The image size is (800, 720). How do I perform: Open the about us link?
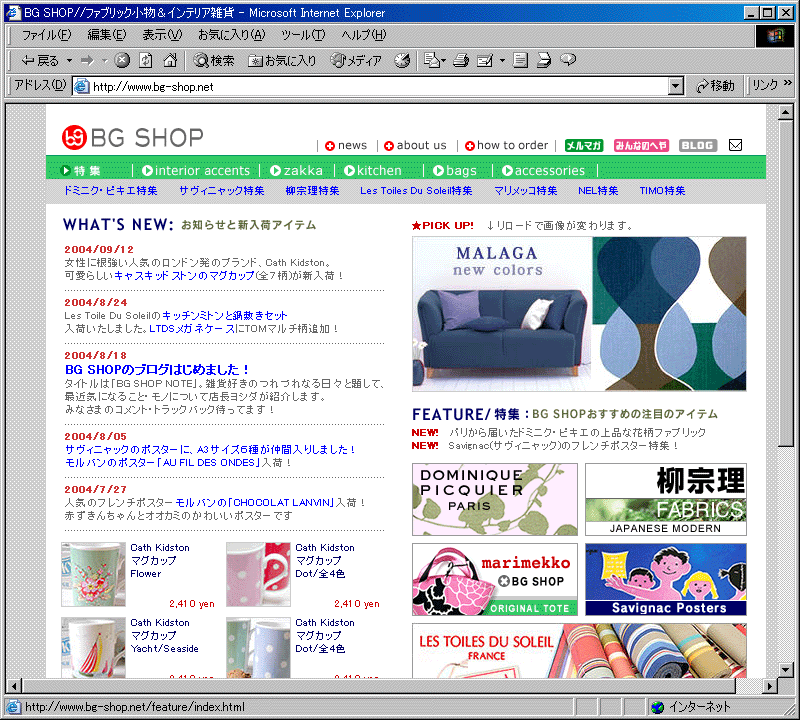pyautogui.click(x=415, y=145)
